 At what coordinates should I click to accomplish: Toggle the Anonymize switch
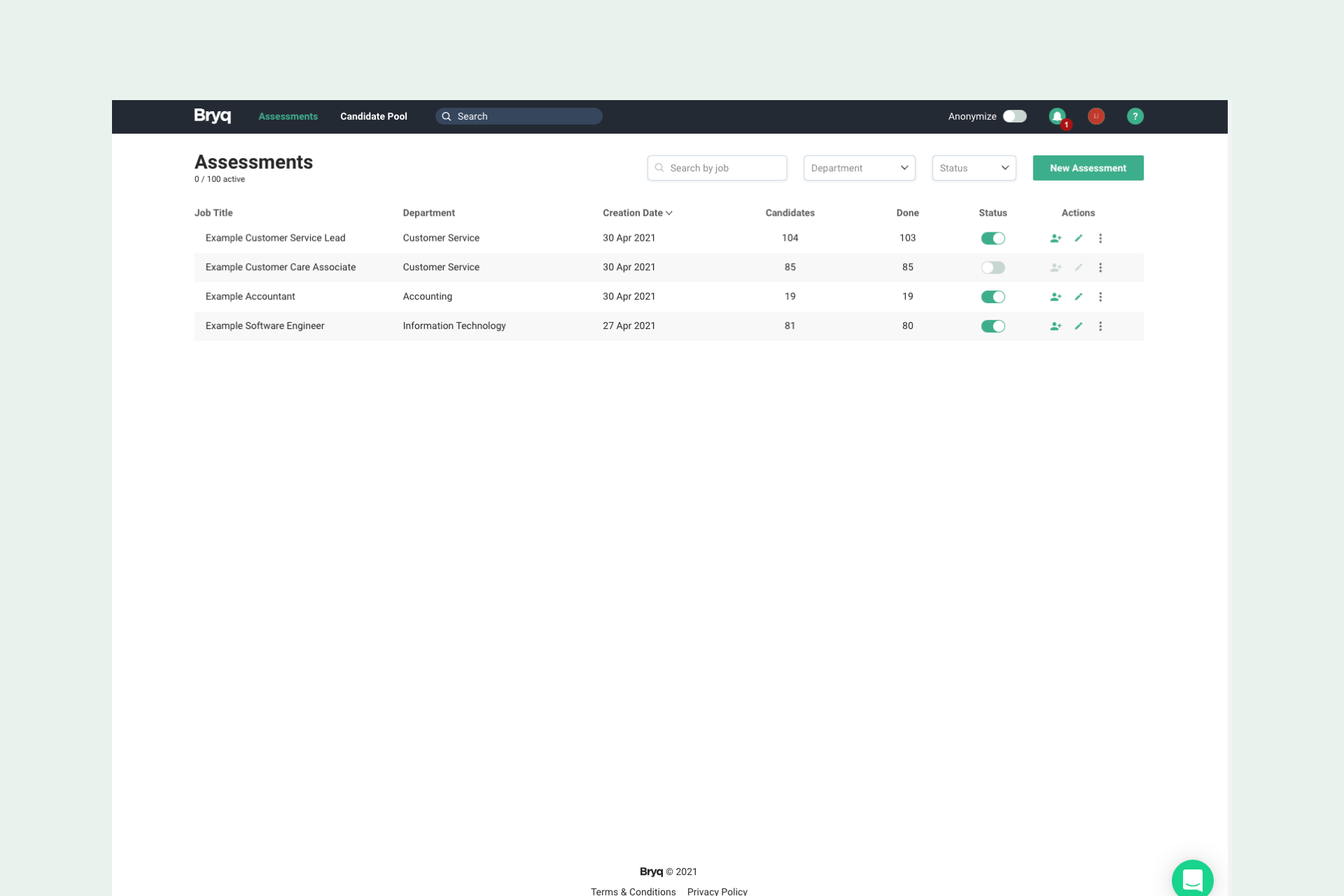(x=1014, y=116)
